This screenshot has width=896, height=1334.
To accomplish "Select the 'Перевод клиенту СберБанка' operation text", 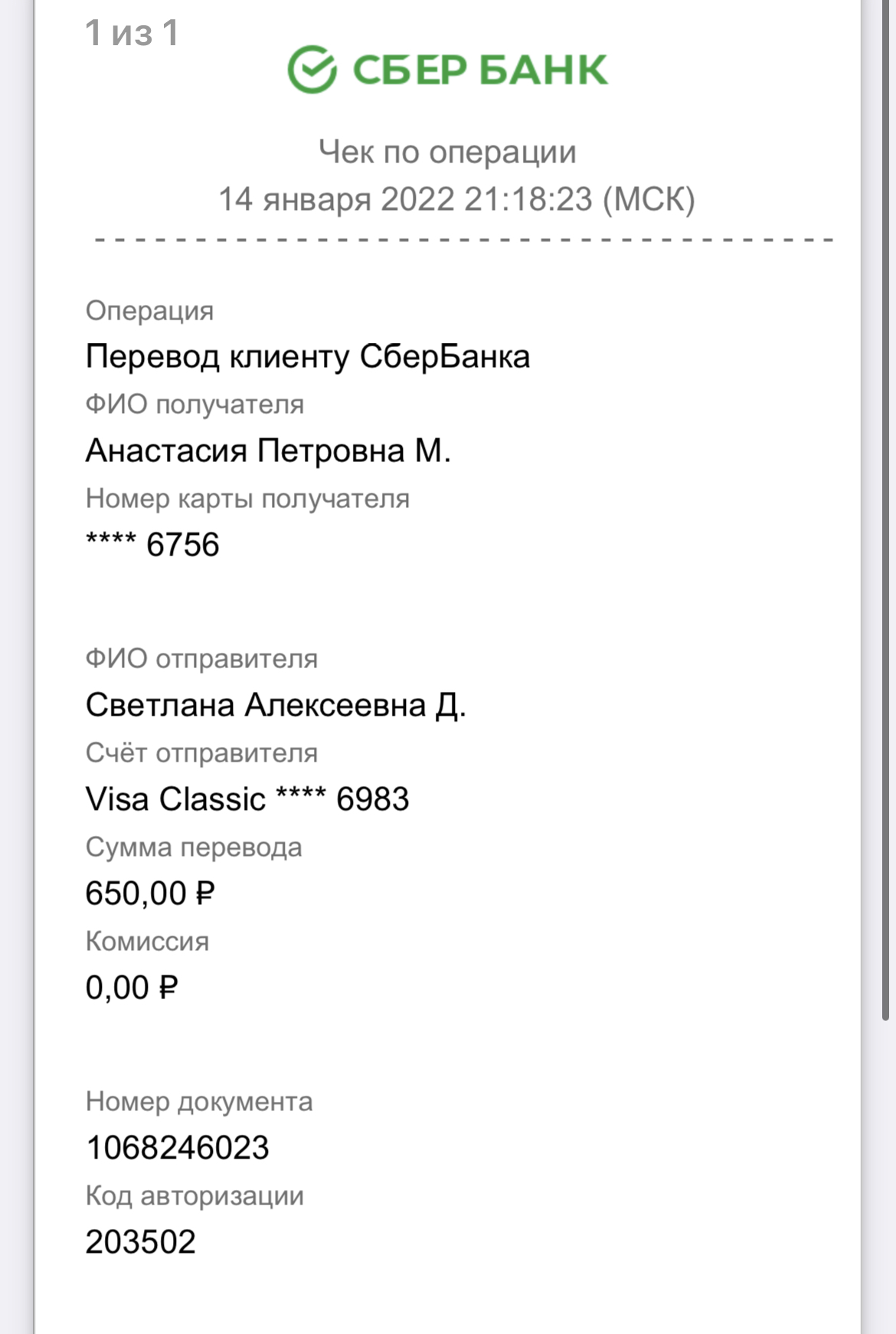I will [308, 357].
